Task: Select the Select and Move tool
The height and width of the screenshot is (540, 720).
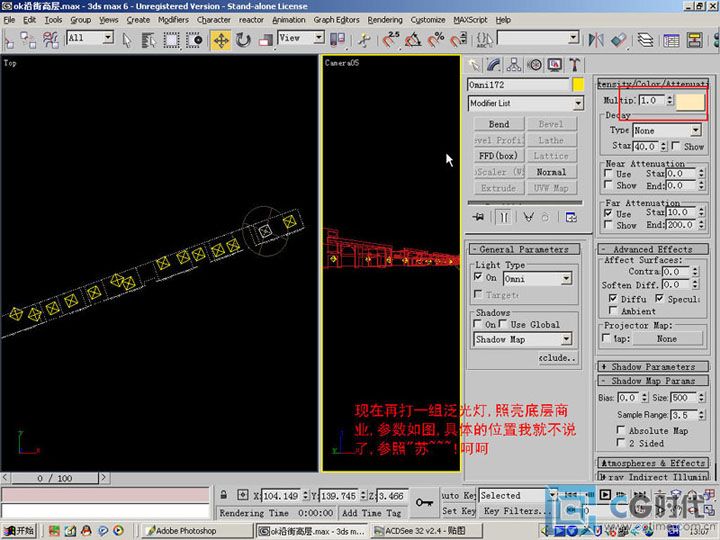Action: click(221, 40)
